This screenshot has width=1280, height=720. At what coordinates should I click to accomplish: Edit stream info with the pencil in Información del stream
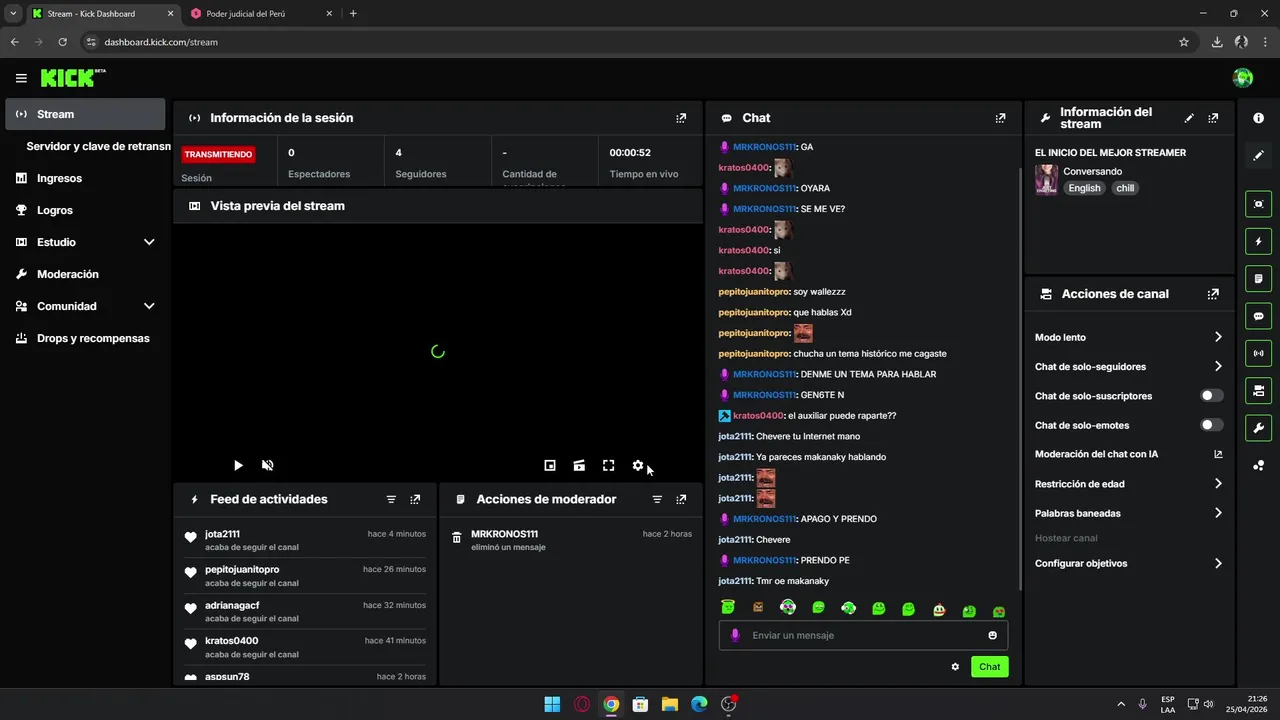(x=1189, y=118)
